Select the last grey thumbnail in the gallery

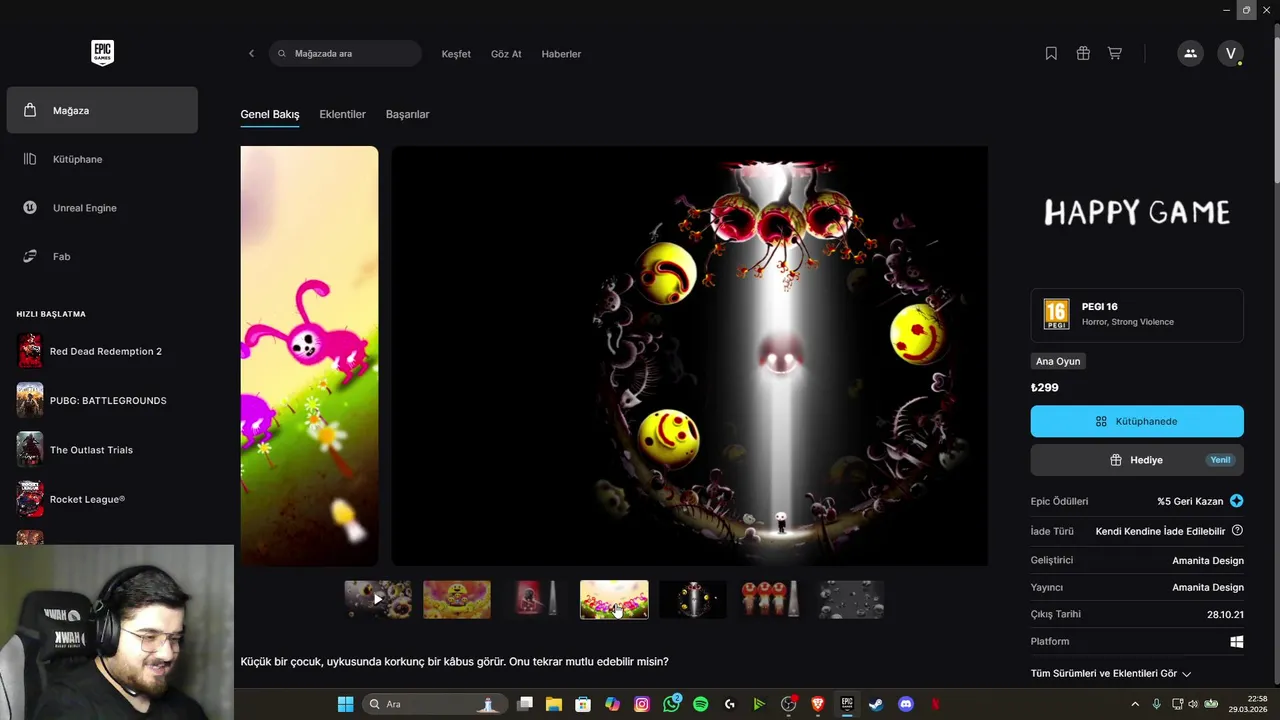(x=850, y=600)
